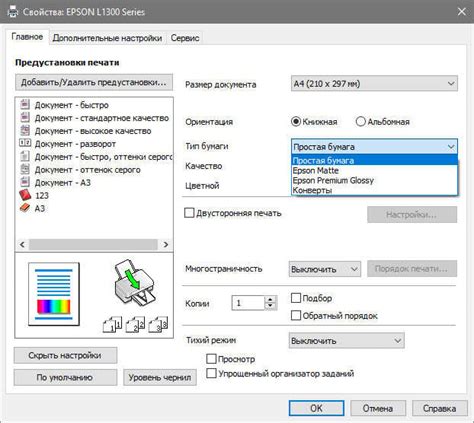Check the Подбор checkbox
Screen dimensions: 474x423
pyautogui.click(x=296, y=298)
